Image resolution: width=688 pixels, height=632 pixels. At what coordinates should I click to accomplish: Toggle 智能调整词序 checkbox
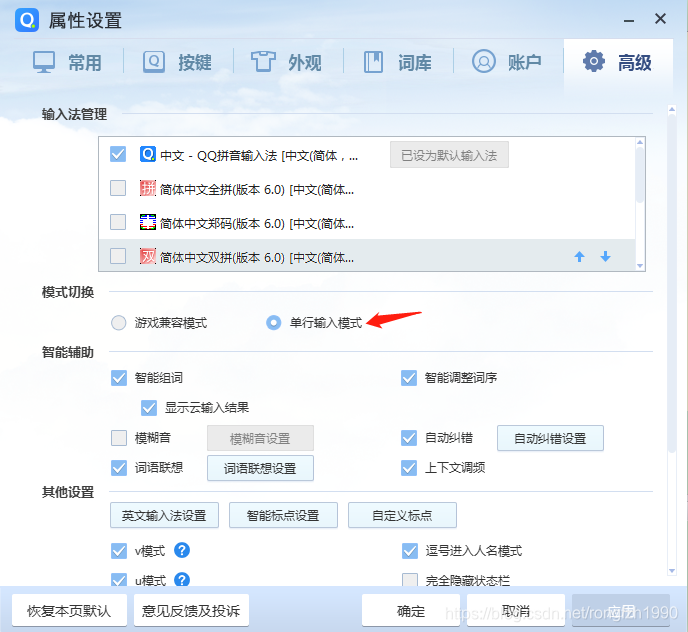(409, 378)
